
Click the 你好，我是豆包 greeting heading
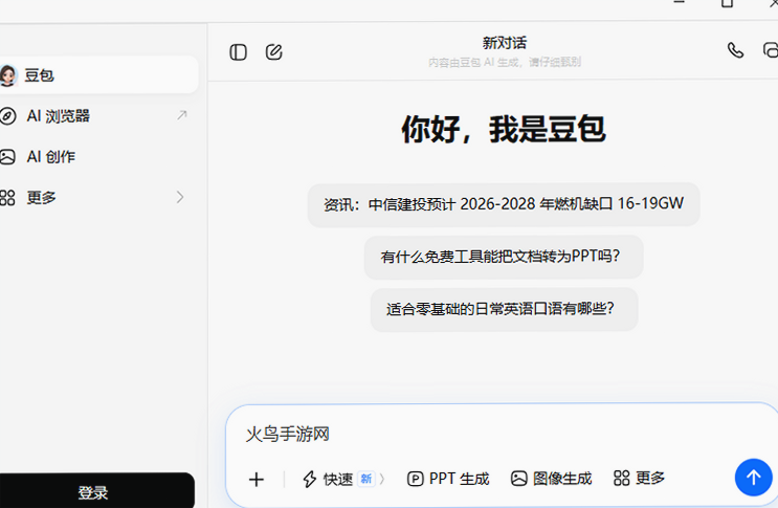(x=504, y=129)
